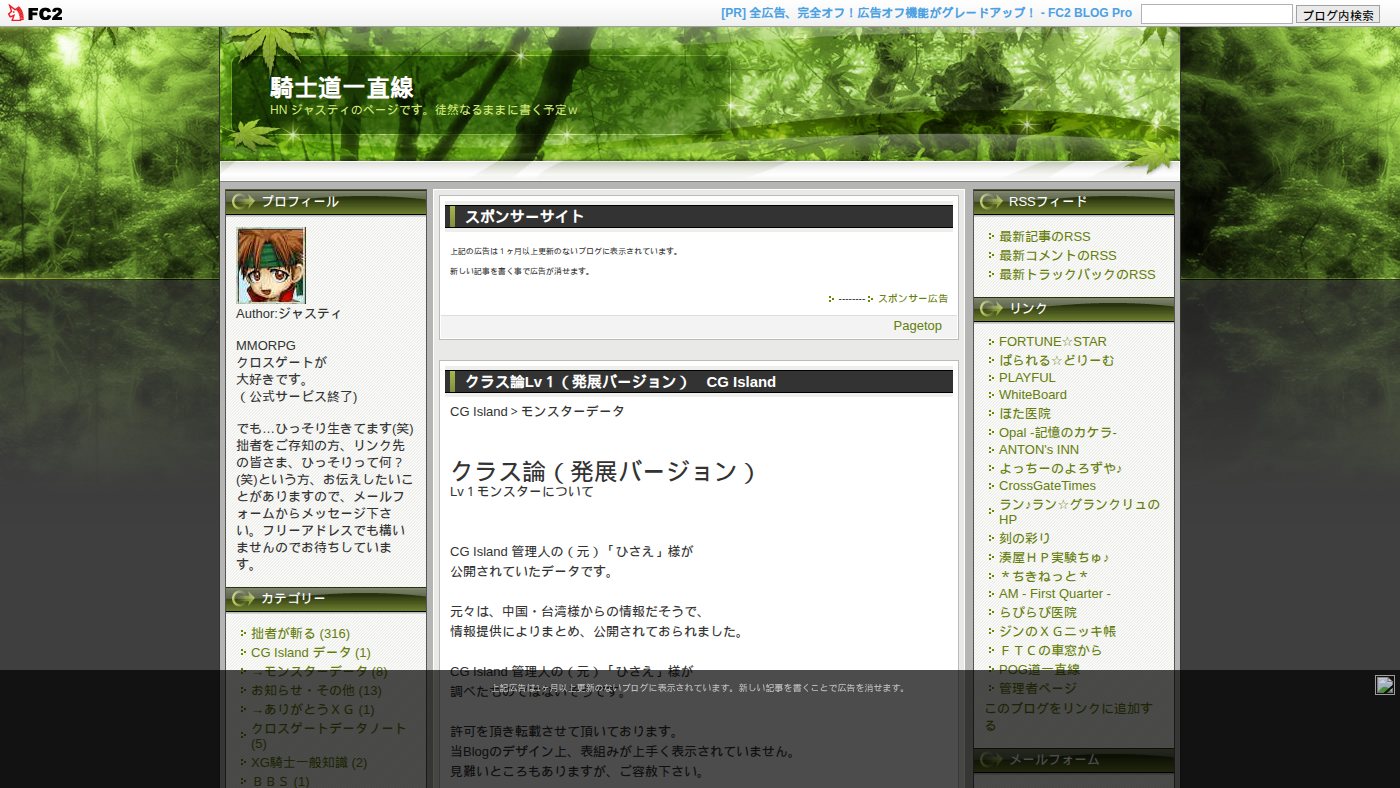
Task: Click the arrow icon beside RSSフィード header
Action: point(991,202)
